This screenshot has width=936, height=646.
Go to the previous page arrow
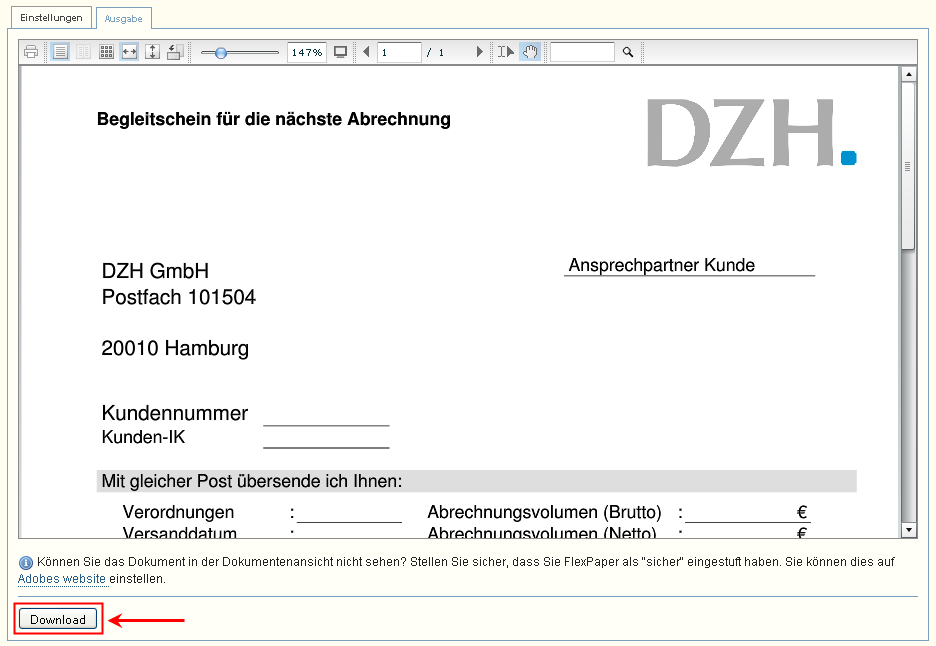tap(366, 52)
